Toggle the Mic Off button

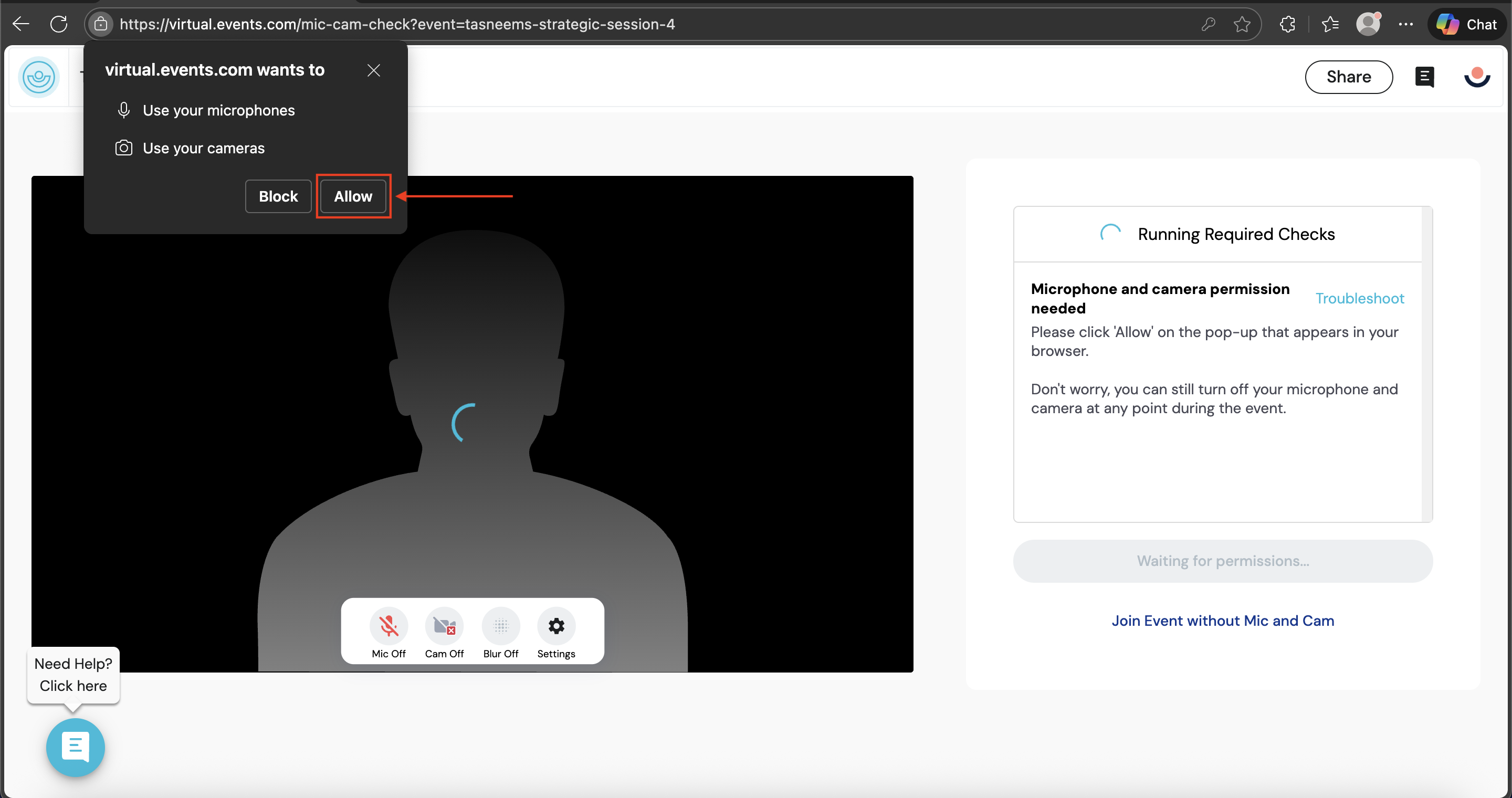click(x=388, y=627)
